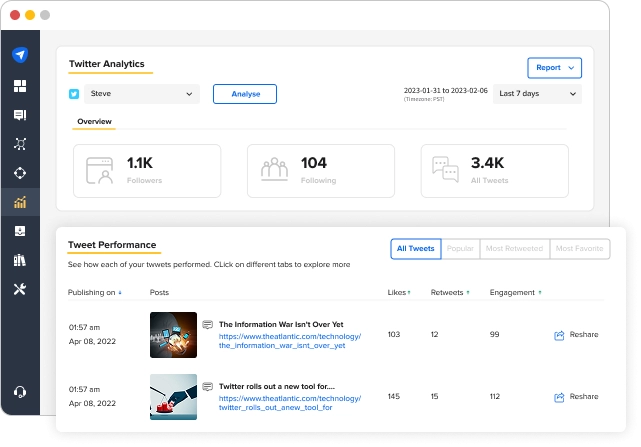The width and height of the screenshot is (641, 447).
Task: Open the posts message icon in sidebar
Action: click(x=20, y=115)
